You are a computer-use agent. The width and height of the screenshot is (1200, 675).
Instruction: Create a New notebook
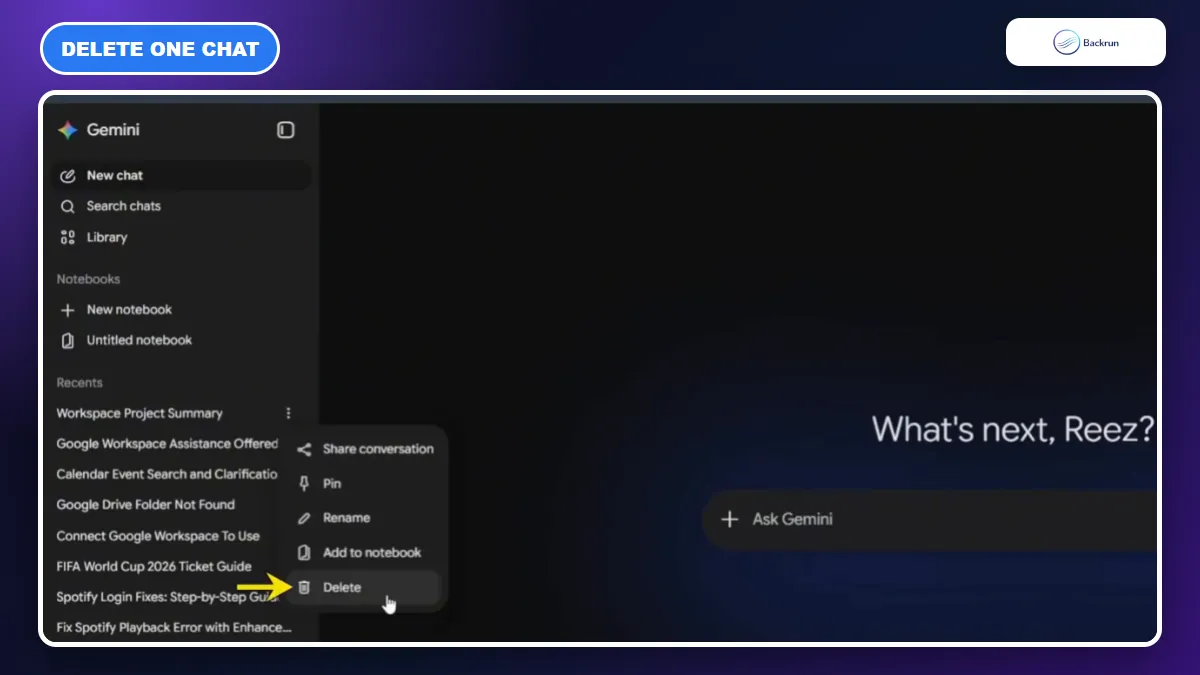(181, 310)
